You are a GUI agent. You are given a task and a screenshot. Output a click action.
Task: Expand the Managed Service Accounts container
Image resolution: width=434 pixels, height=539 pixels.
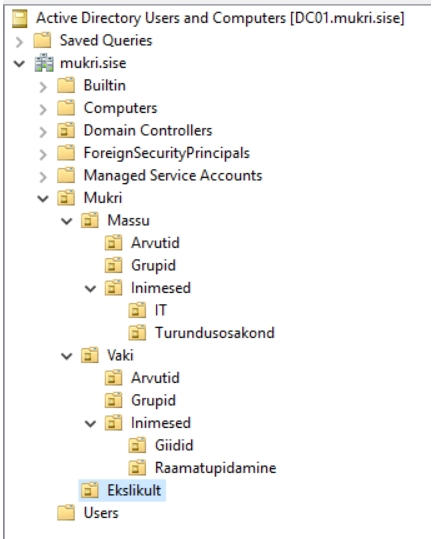pyautogui.click(x=43, y=177)
